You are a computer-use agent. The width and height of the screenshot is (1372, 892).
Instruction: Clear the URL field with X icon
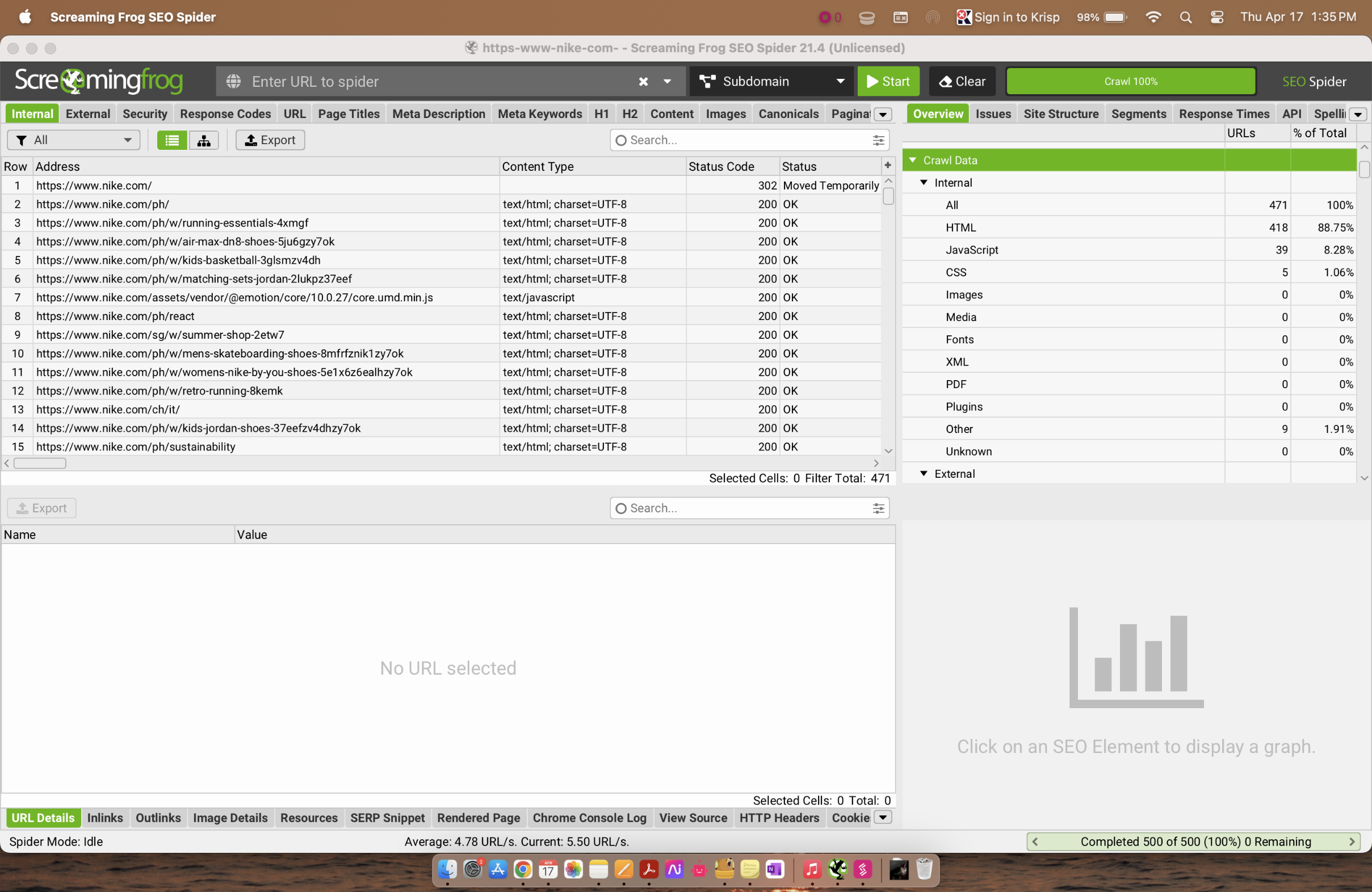pyautogui.click(x=643, y=82)
